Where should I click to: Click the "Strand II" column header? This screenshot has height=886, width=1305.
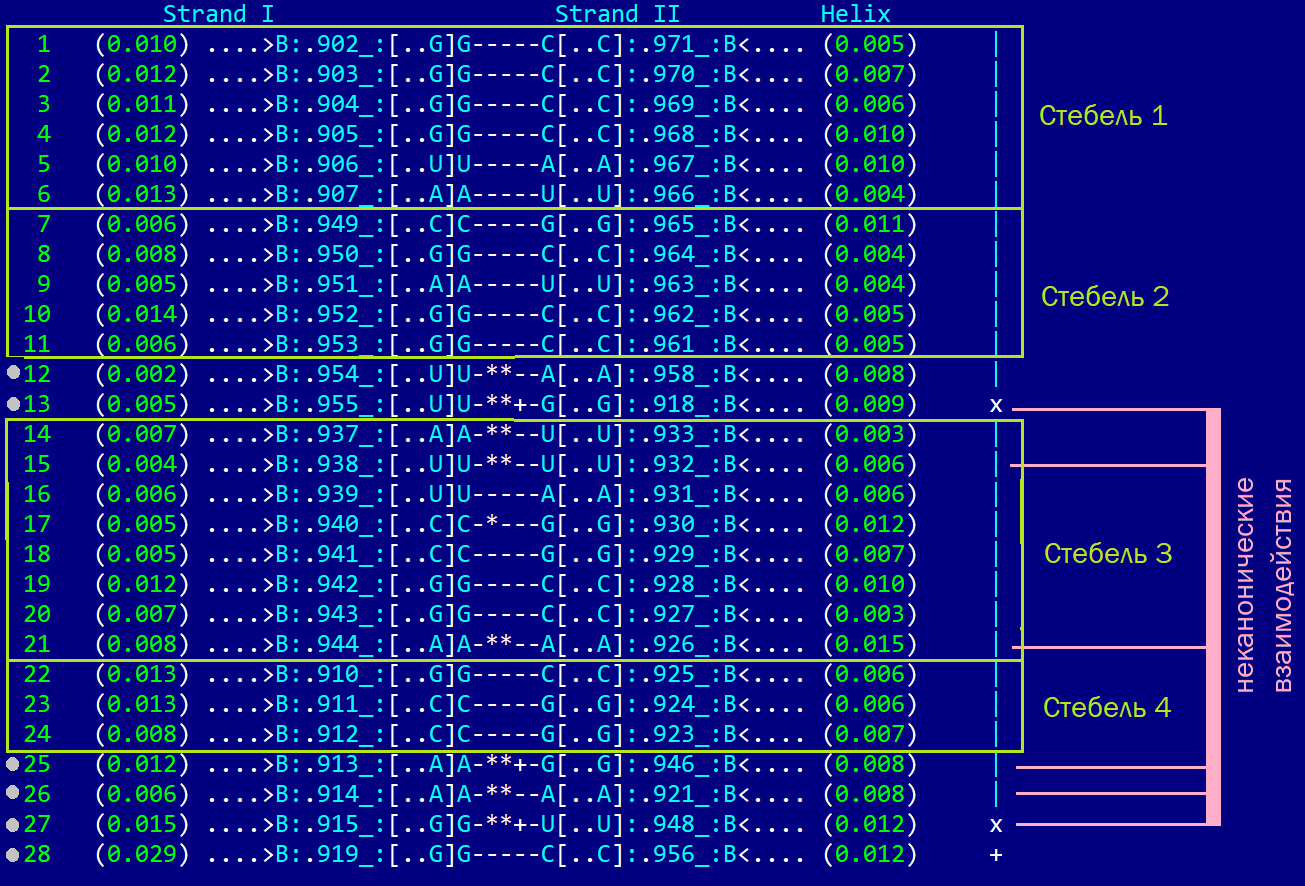pos(617,14)
